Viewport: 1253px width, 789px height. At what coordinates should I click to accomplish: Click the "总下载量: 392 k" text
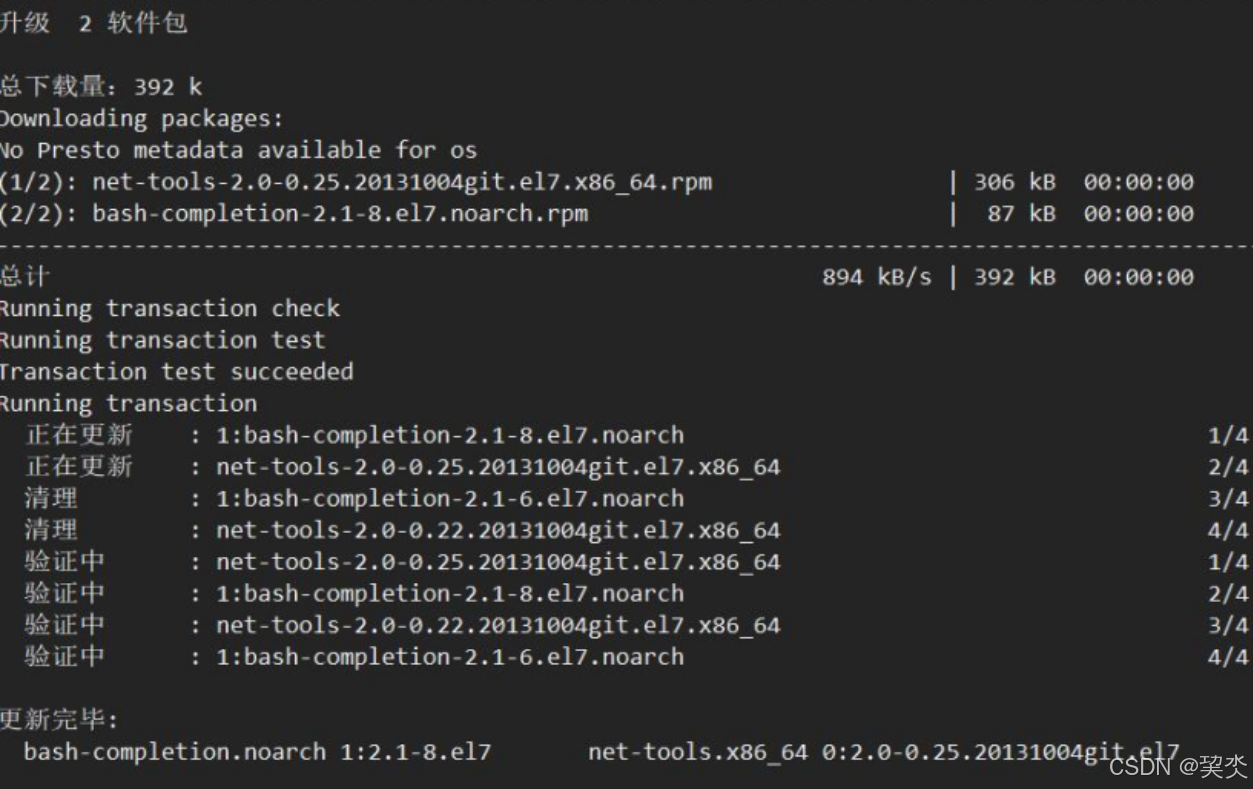100,87
